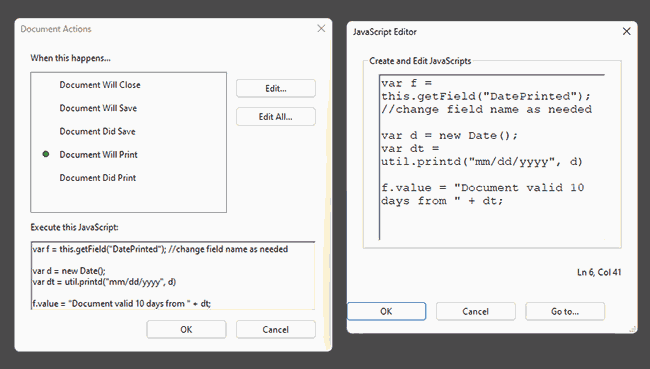Open the Go to... line dialog
The height and width of the screenshot is (369, 650).
point(565,311)
